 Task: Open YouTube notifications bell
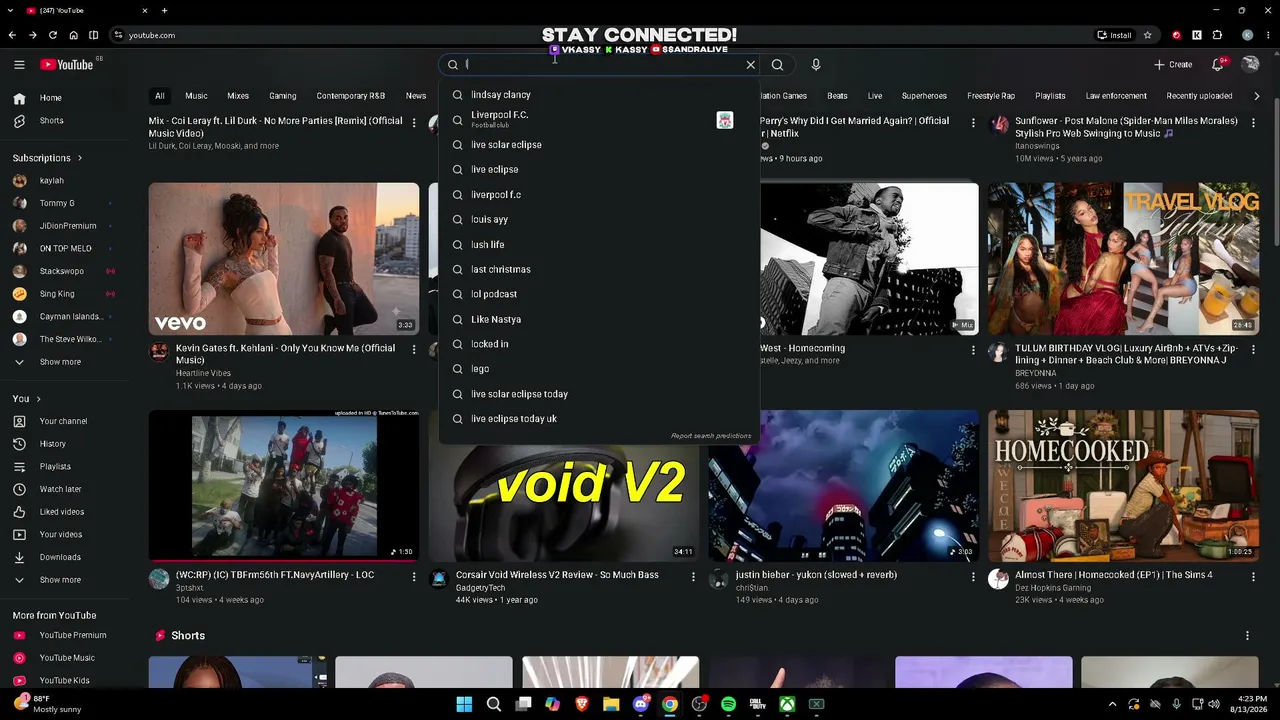1218,65
